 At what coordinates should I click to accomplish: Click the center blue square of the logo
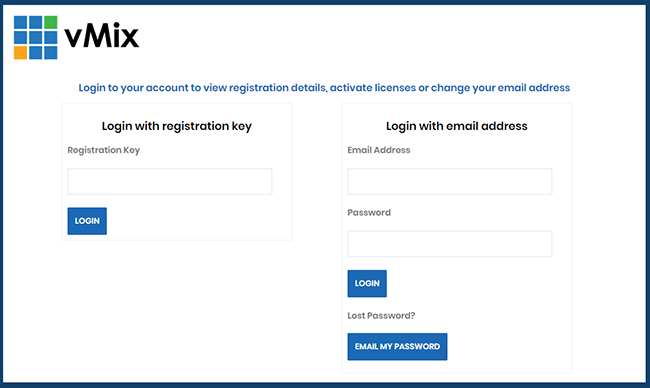pyautogui.click(x=36, y=38)
